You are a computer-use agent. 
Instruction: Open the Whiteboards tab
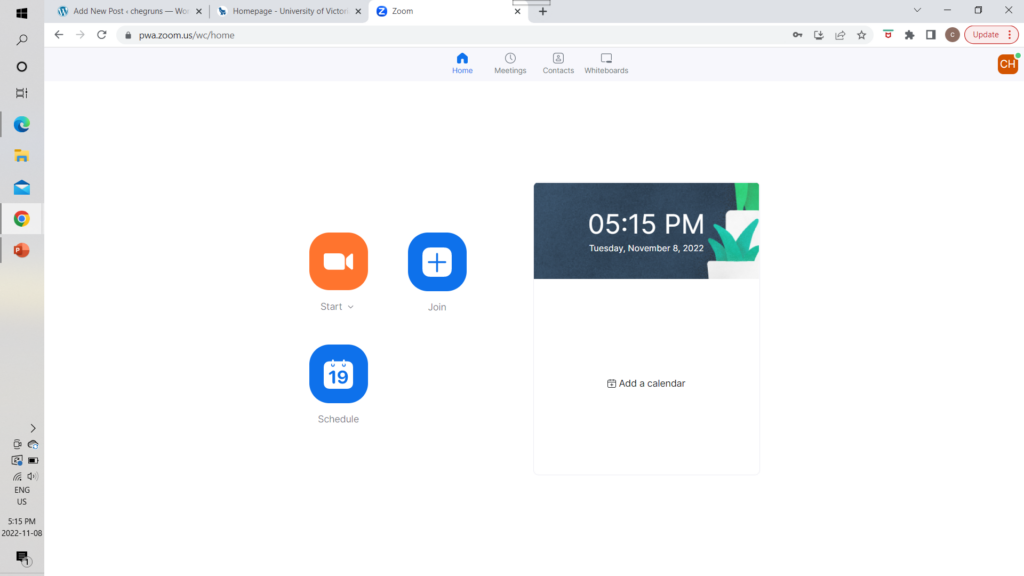pyautogui.click(x=606, y=63)
